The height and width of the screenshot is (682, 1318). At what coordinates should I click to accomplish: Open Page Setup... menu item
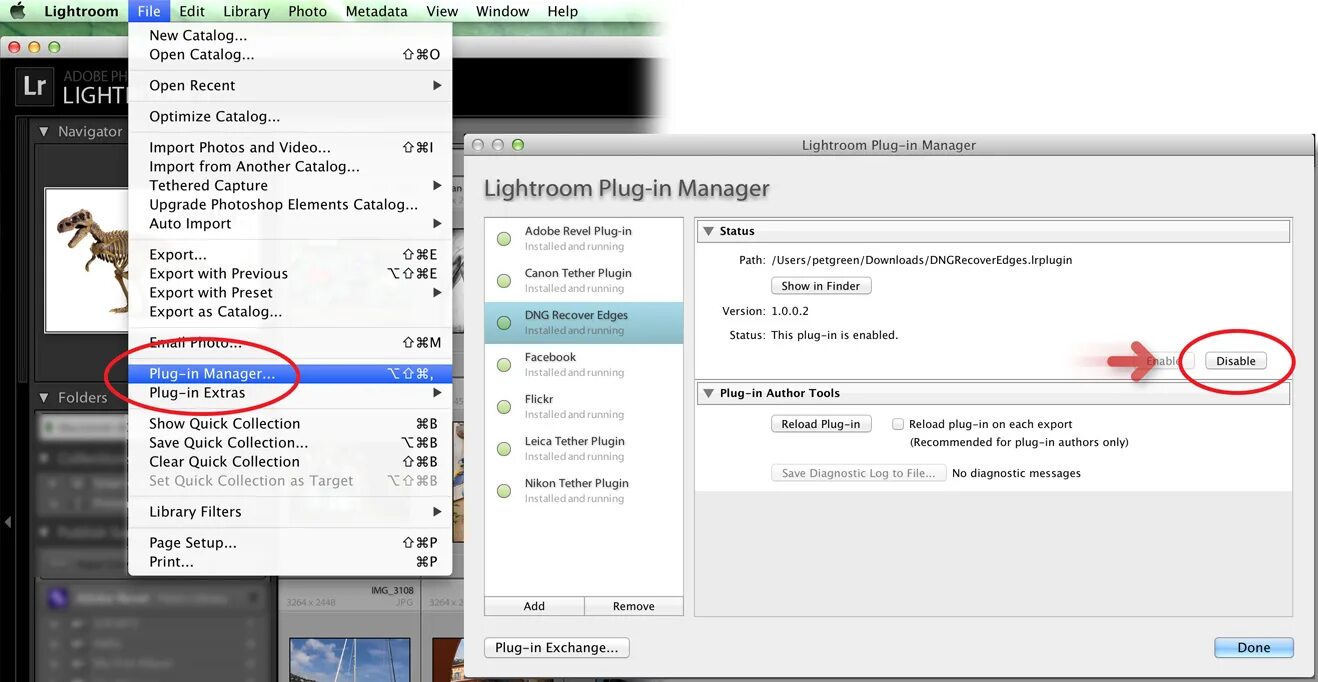point(290,542)
